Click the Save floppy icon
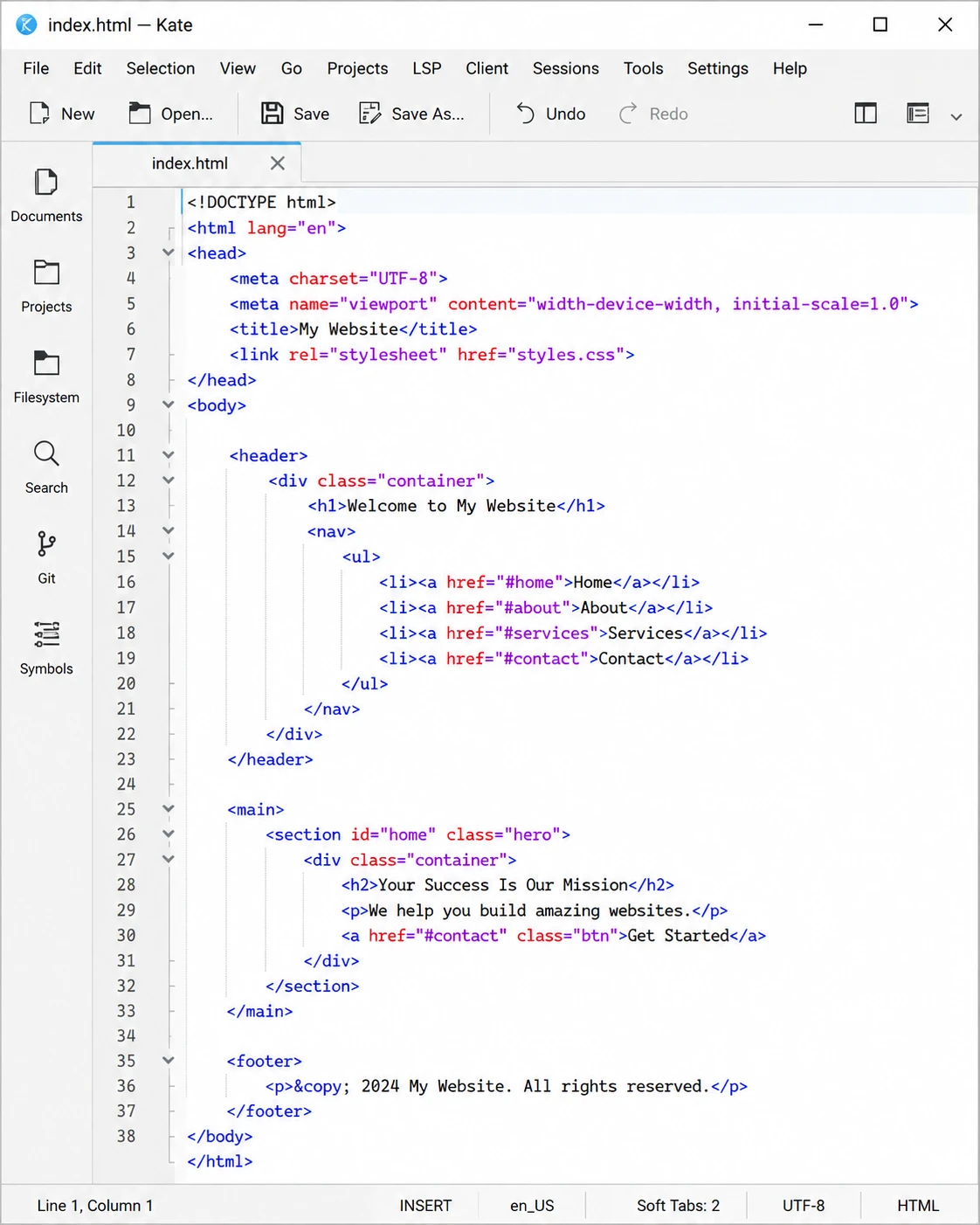Viewport: 980px width, 1225px height. [272, 114]
